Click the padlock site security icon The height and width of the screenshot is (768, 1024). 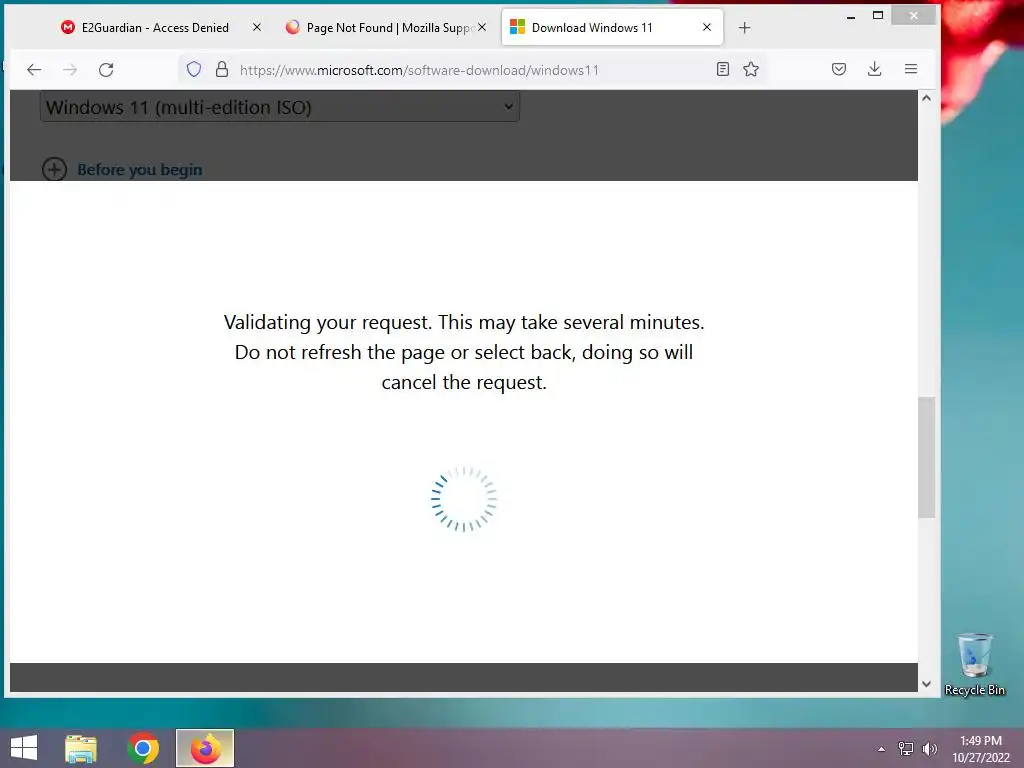click(222, 69)
